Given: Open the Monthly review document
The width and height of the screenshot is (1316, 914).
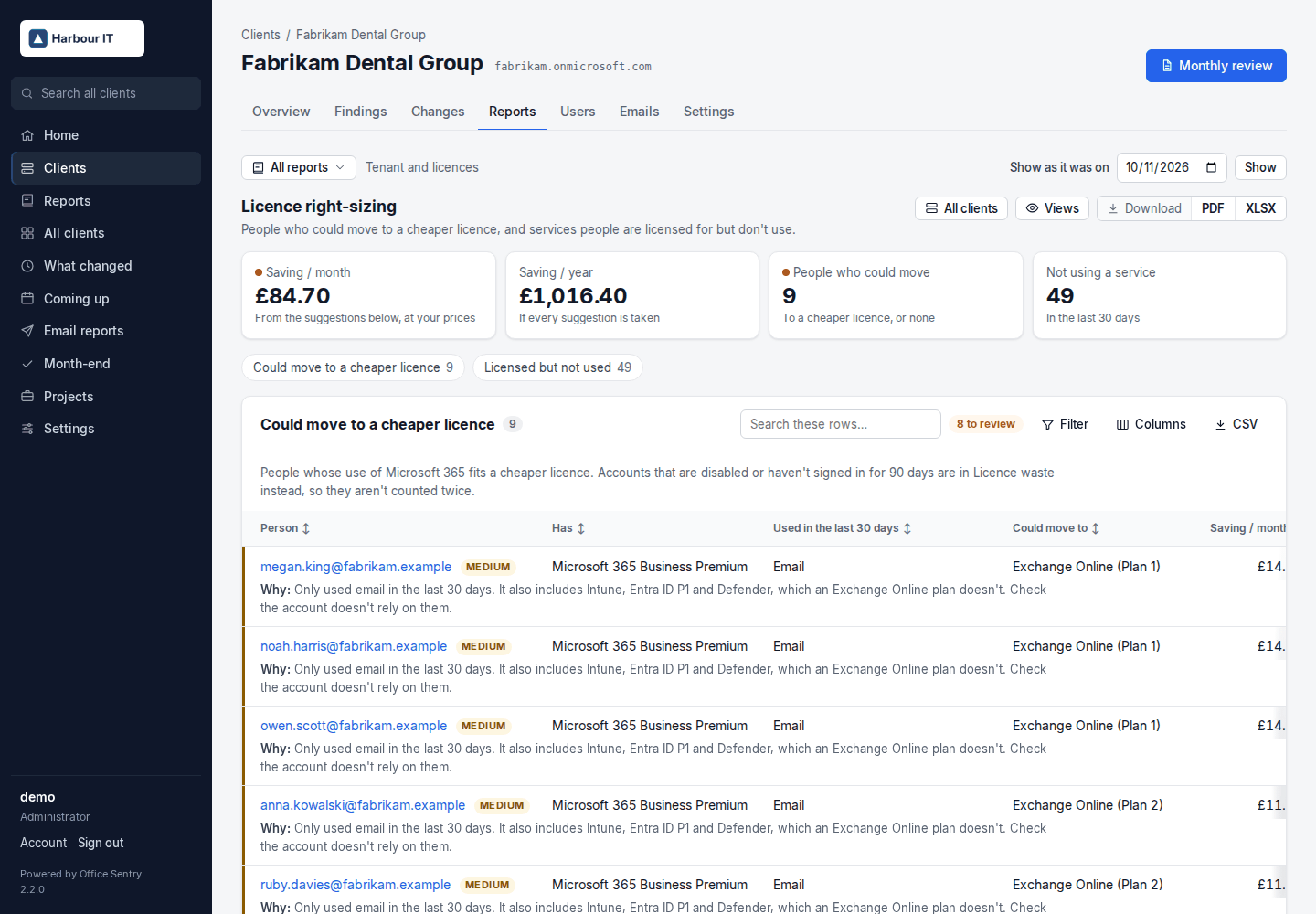Looking at the screenshot, I should (x=1216, y=66).
